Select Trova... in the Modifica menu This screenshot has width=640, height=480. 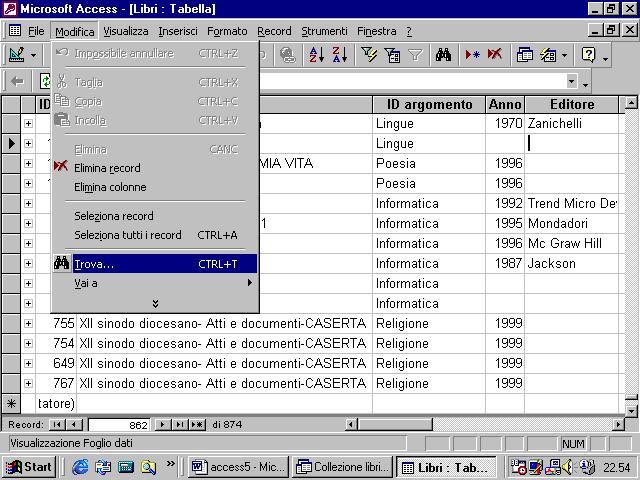(x=155, y=264)
